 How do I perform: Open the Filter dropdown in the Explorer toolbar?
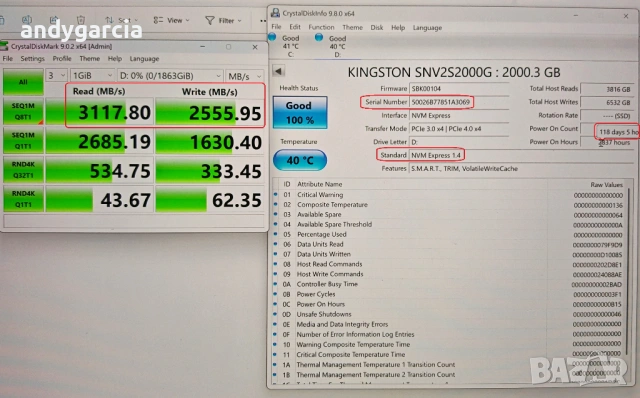coord(223,20)
